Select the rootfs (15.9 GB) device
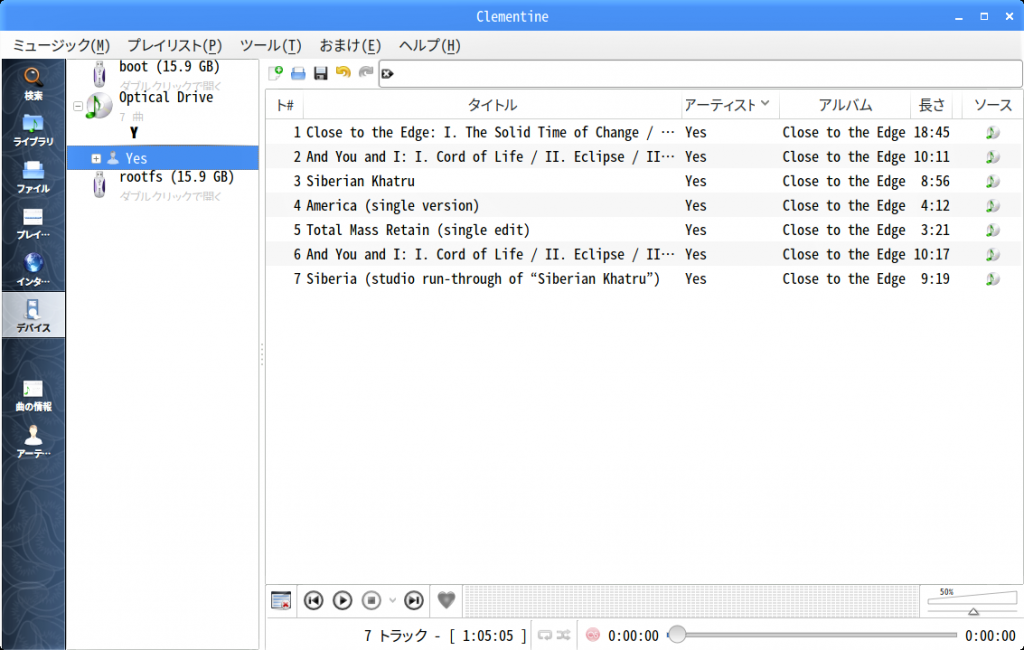1024x650 pixels. (176, 177)
